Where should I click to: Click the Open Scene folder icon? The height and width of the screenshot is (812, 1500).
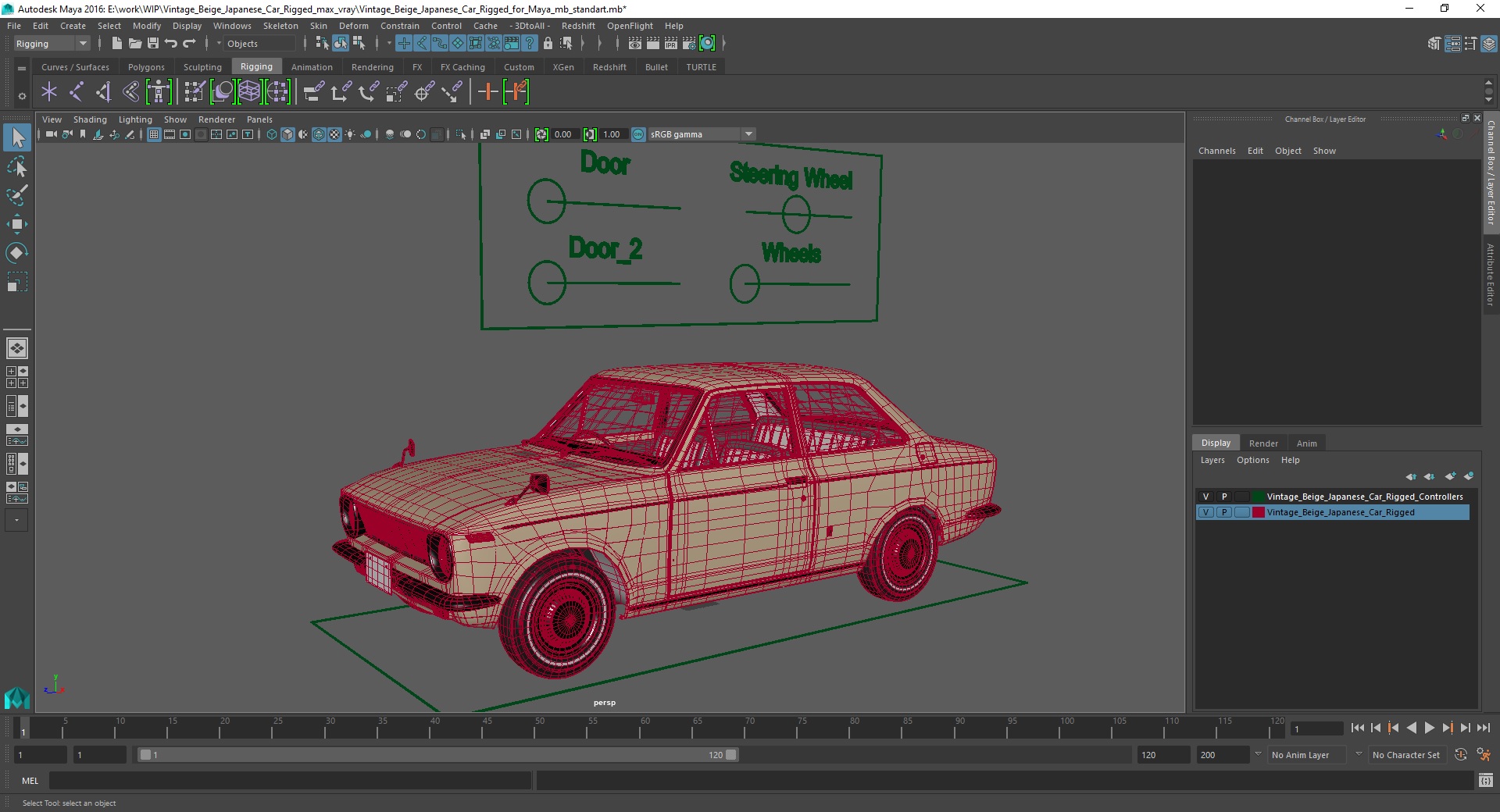(134, 44)
